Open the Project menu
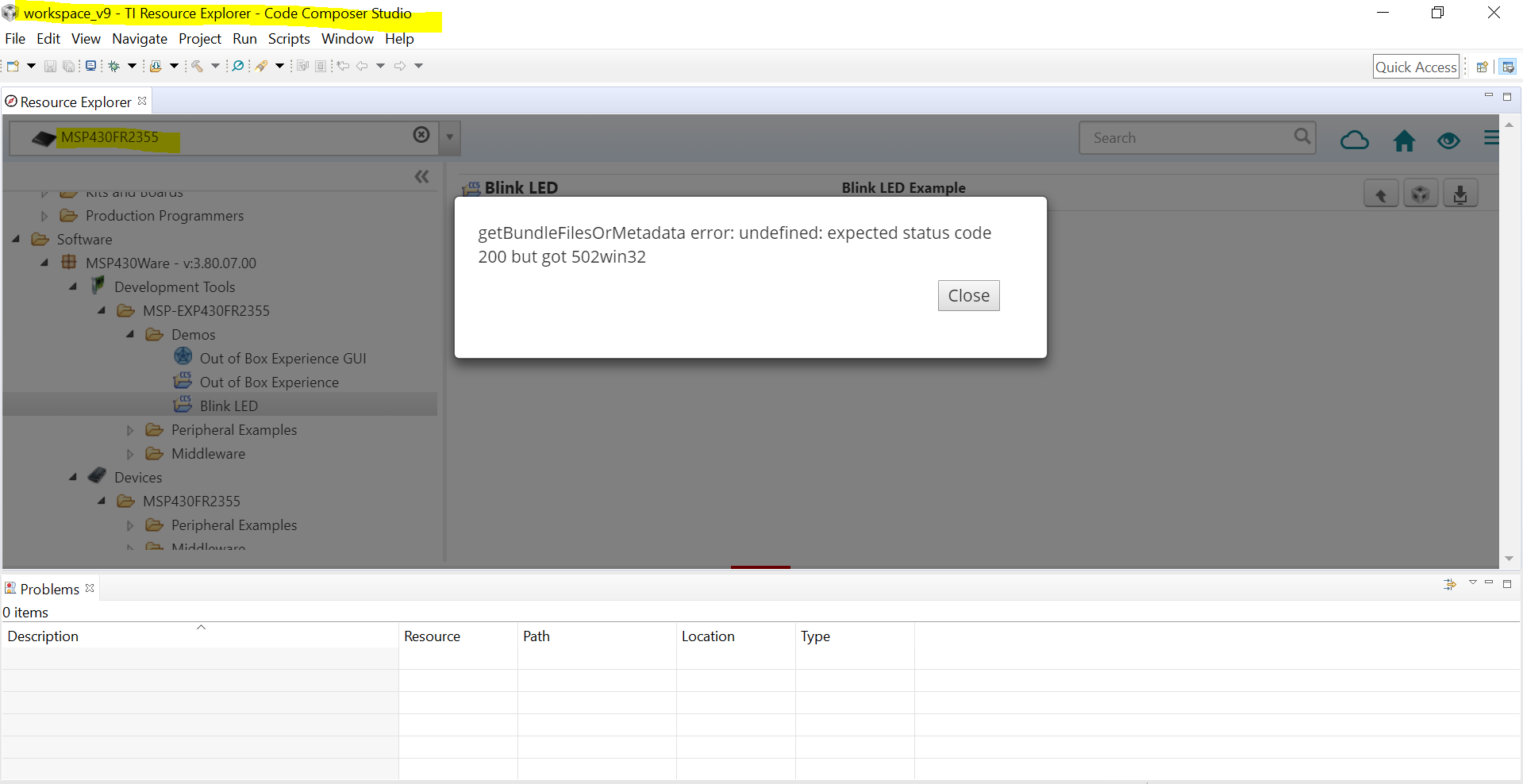This screenshot has width=1523, height=784. [x=200, y=39]
